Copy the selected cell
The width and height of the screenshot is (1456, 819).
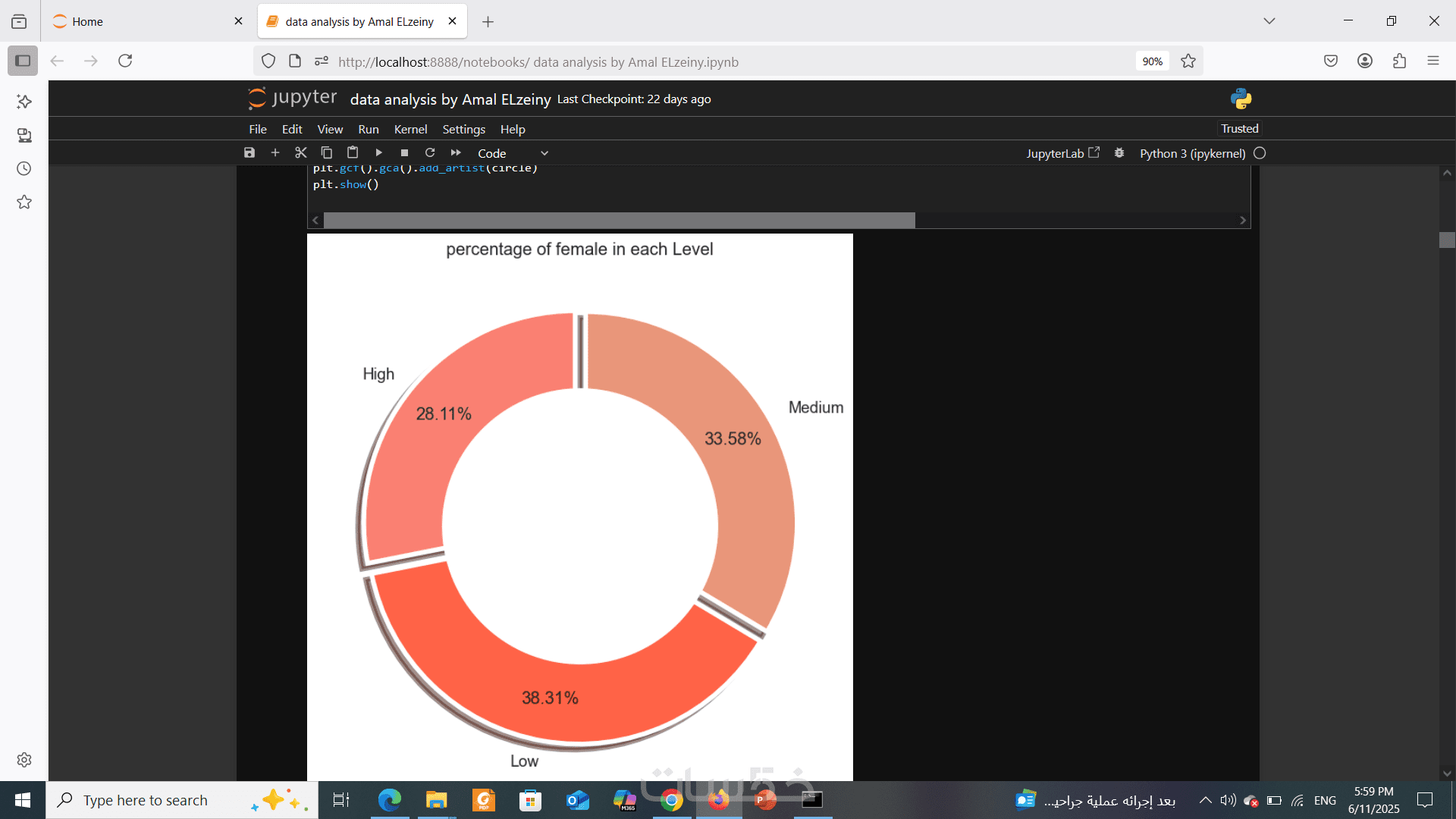(x=327, y=153)
